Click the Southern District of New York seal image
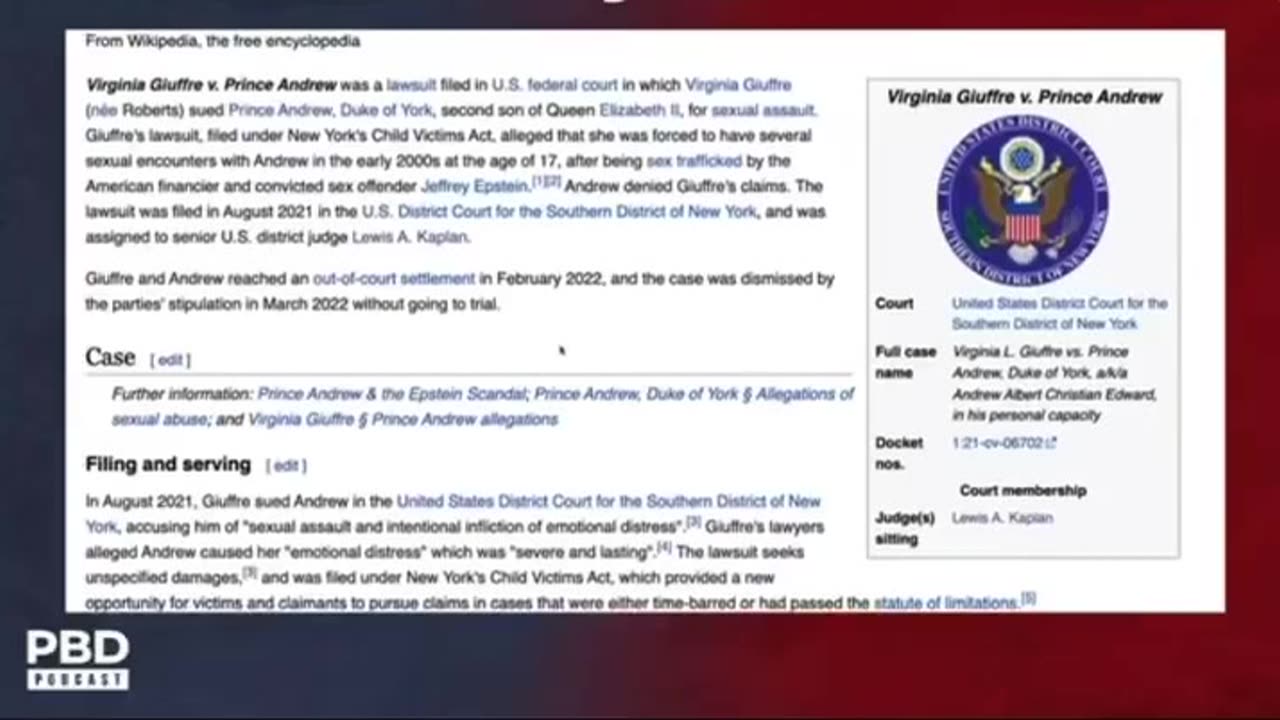 (x=1023, y=200)
